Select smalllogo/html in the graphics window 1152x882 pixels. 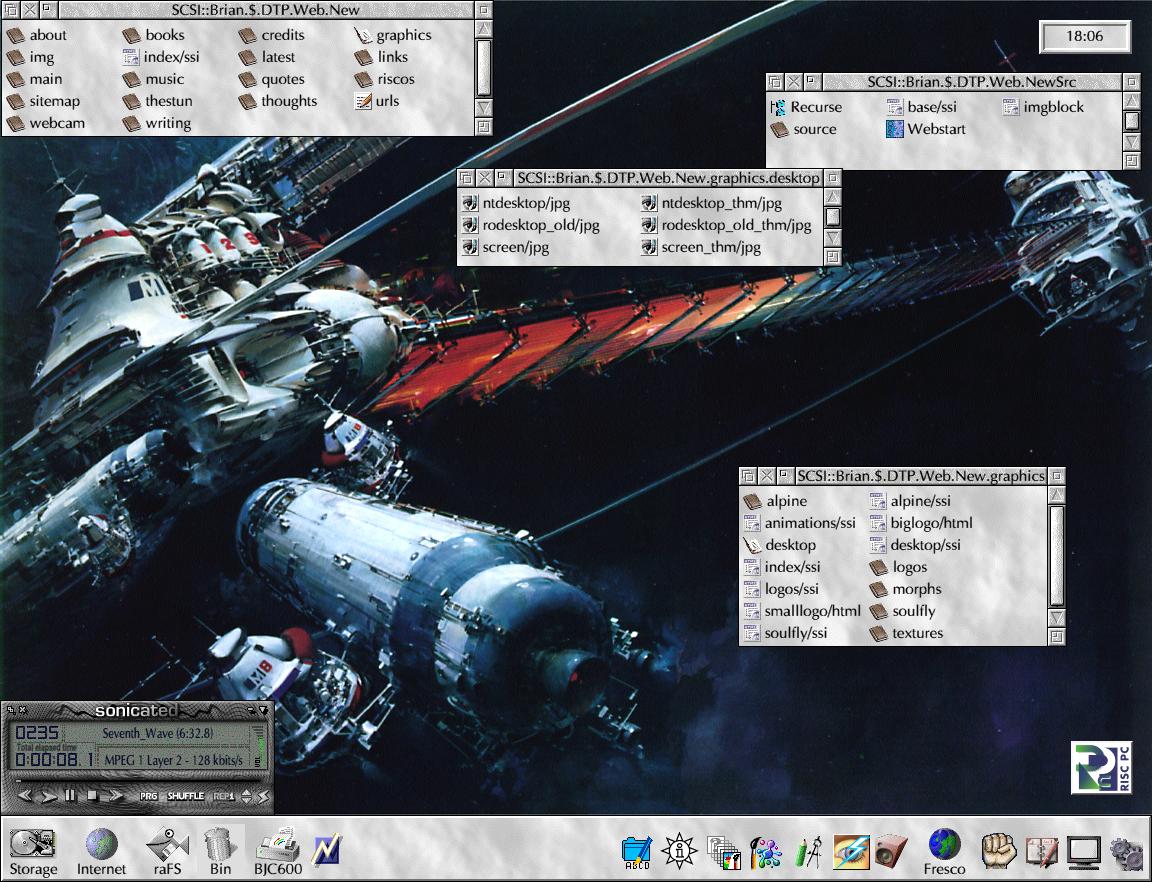(802, 612)
